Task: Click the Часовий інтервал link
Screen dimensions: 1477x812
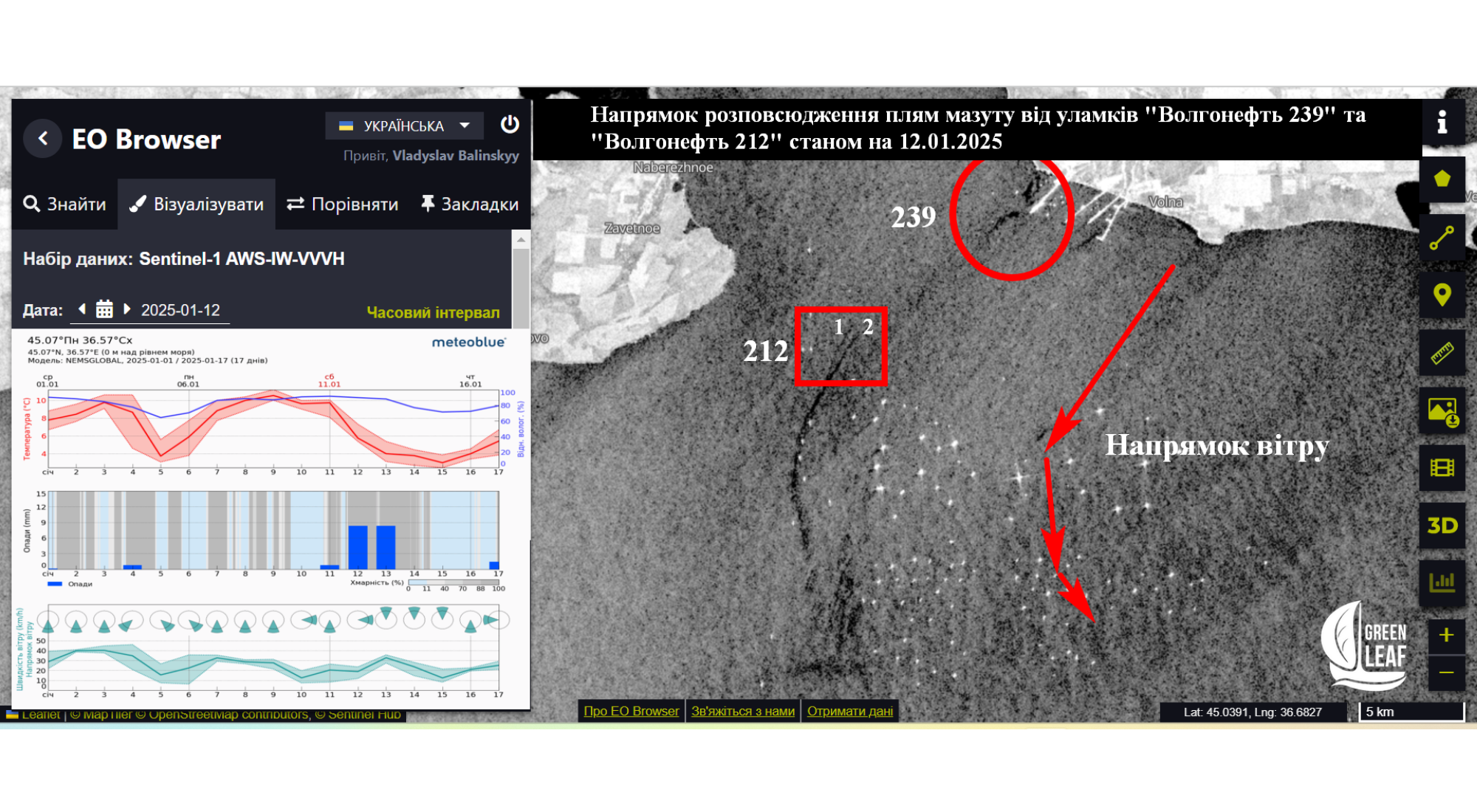Action: 433,312
